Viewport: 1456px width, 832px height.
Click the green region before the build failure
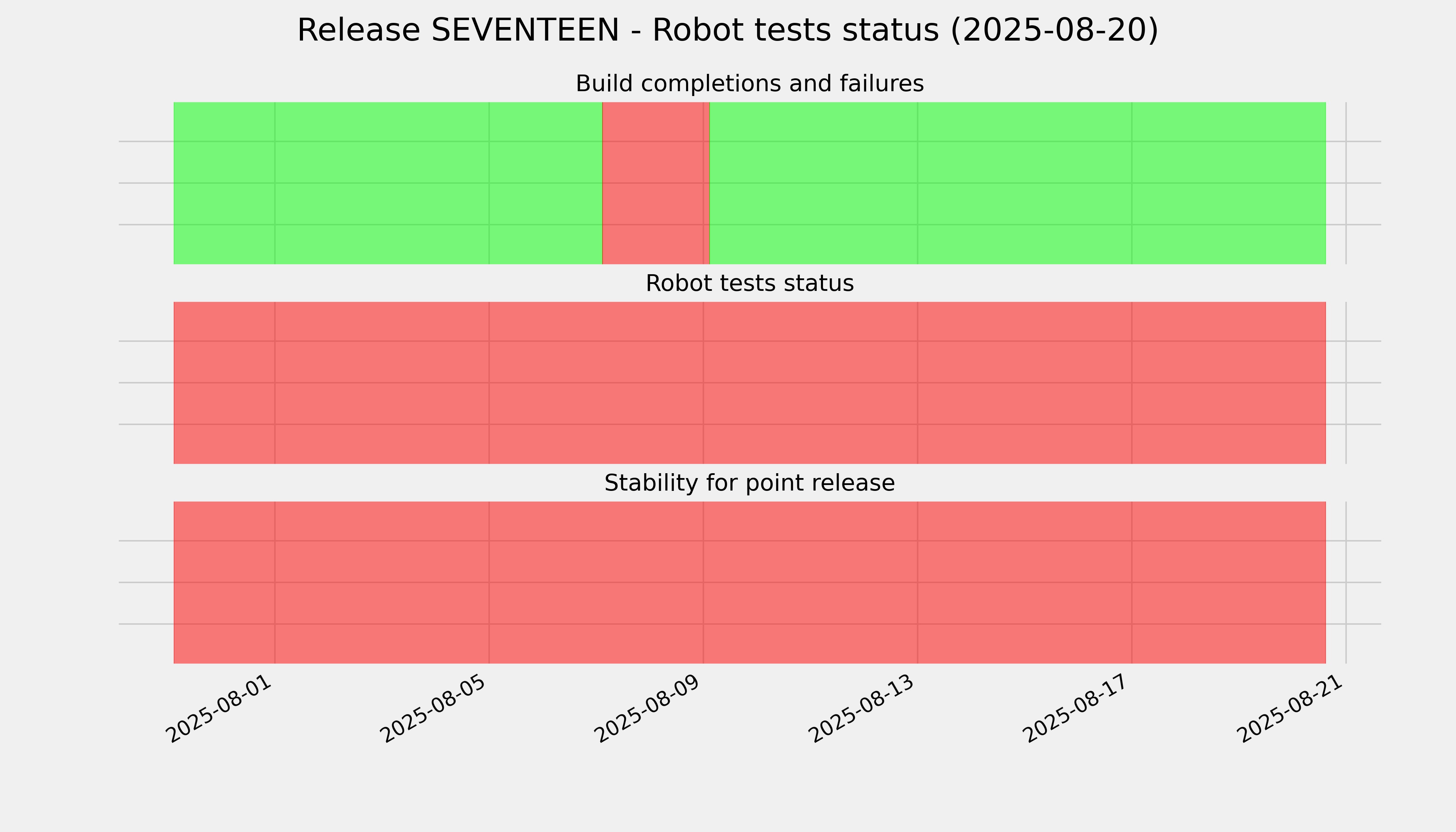click(x=388, y=183)
